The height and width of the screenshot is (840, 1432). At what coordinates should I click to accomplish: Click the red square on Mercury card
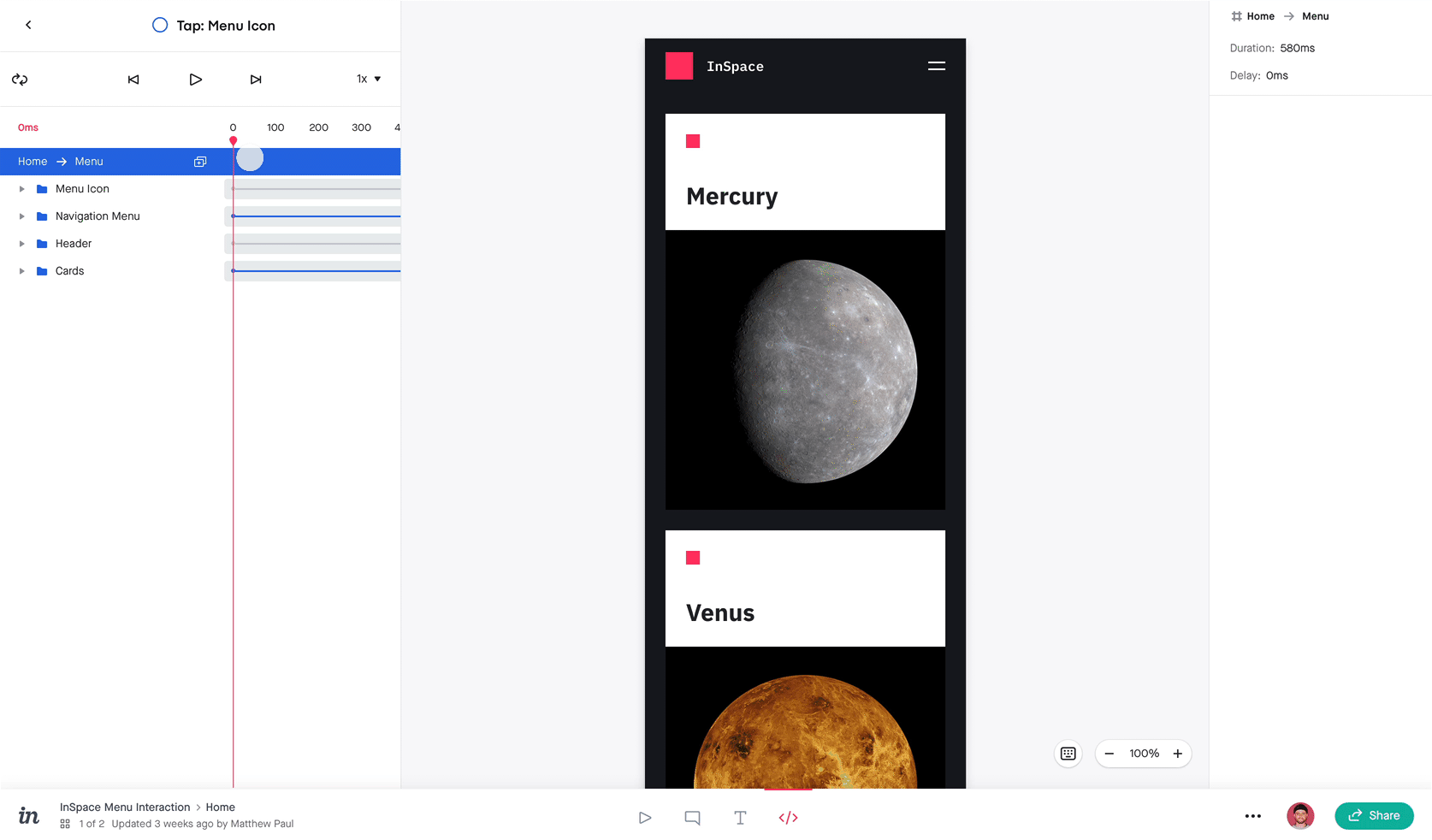tap(693, 141)
